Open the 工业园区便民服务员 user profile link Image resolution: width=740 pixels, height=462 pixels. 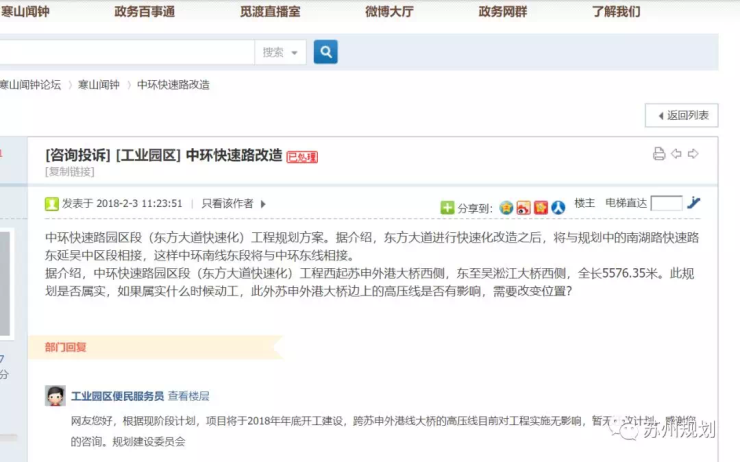117,396
